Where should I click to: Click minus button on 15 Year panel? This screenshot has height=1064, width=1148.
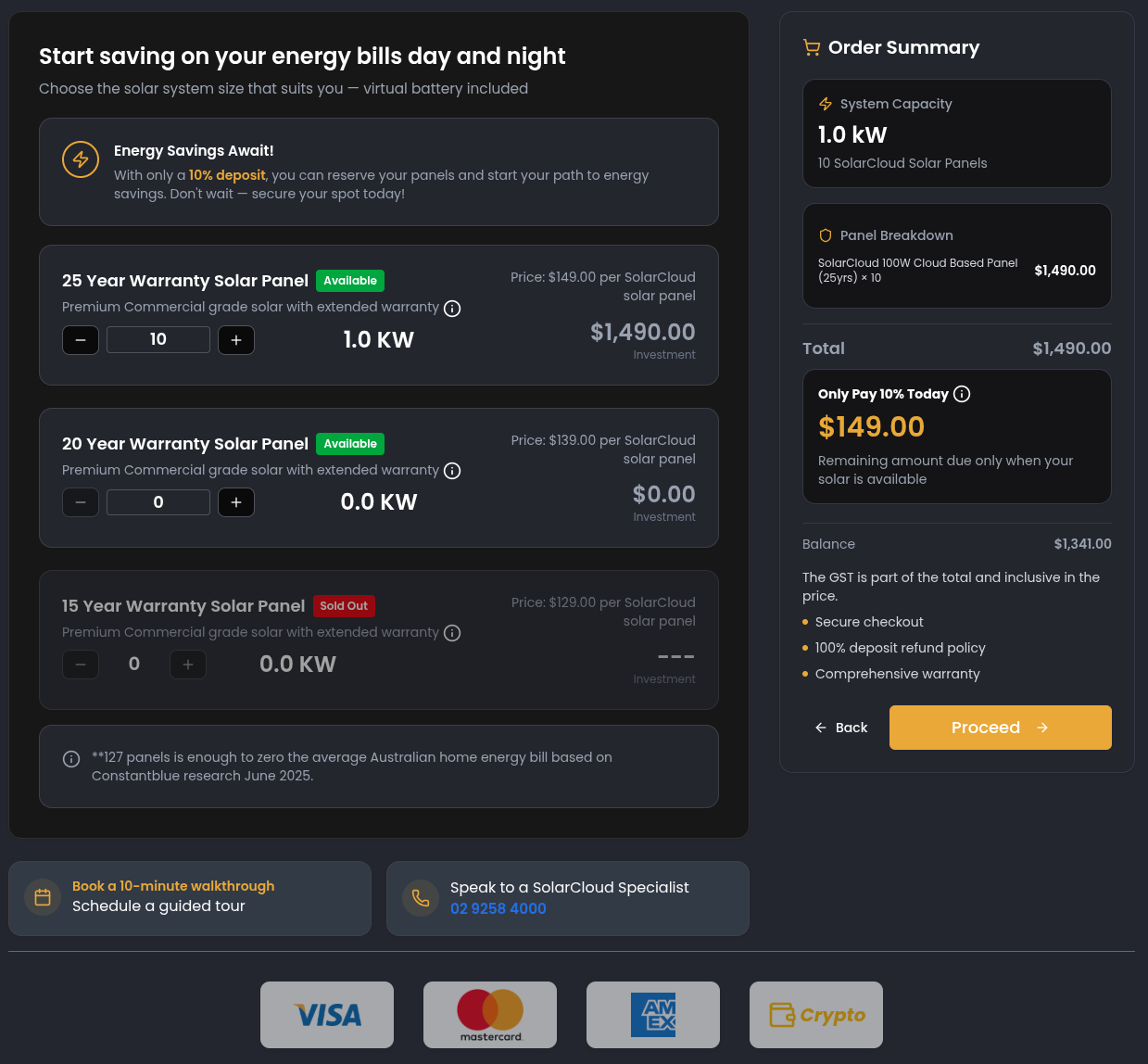(81, 665)
